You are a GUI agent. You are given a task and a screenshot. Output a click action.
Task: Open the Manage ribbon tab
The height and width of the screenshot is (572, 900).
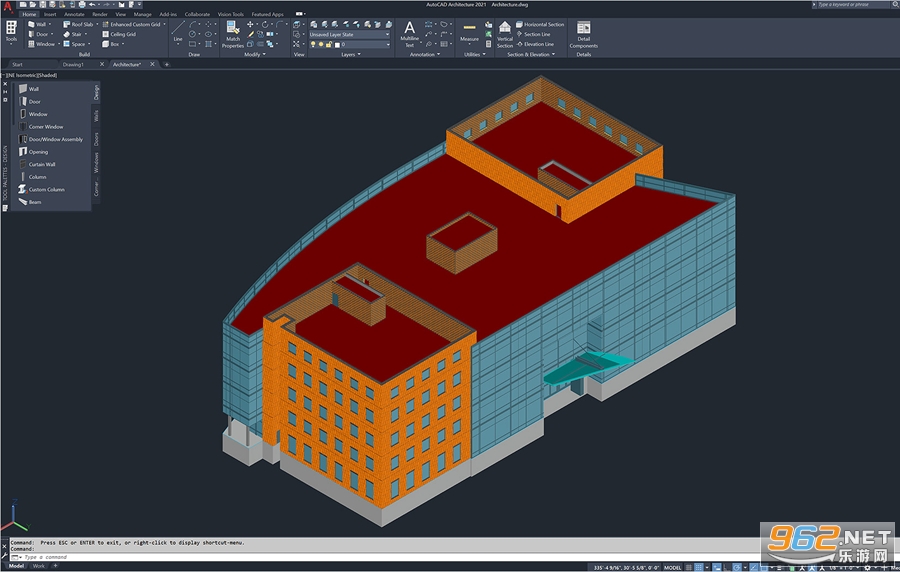point(142,14)
